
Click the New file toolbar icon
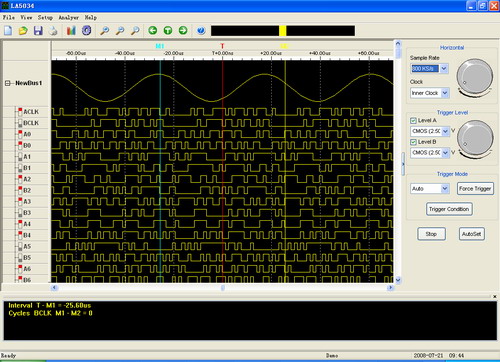[x=8, y=31]
